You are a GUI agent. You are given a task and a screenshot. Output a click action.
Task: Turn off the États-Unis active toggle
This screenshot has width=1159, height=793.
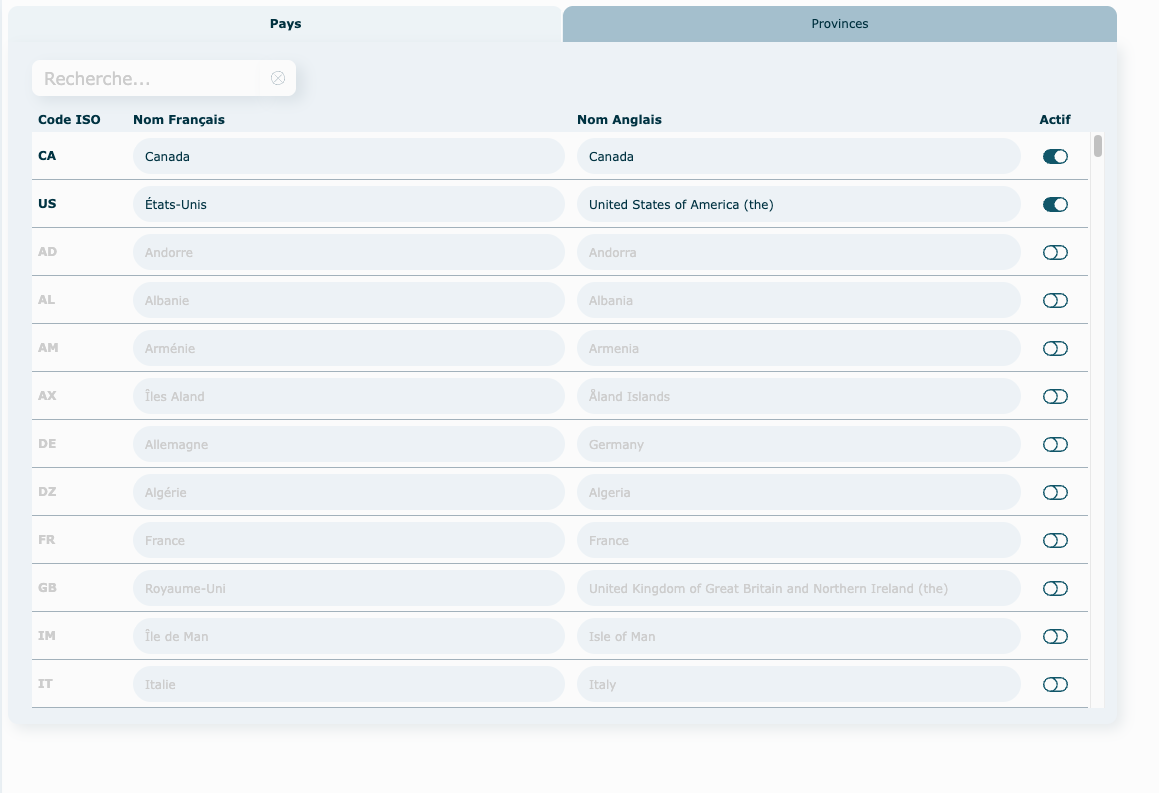pos(1055,205)
